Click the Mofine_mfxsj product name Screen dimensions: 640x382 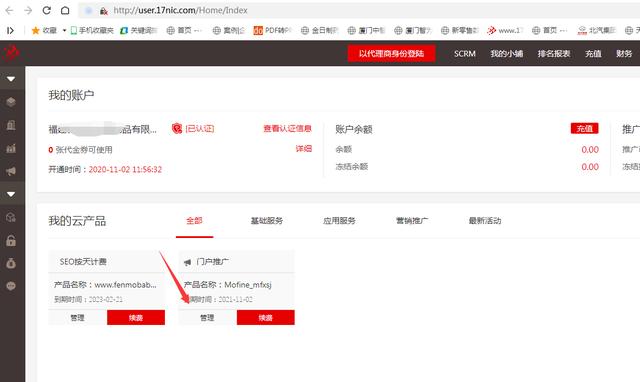248,285
